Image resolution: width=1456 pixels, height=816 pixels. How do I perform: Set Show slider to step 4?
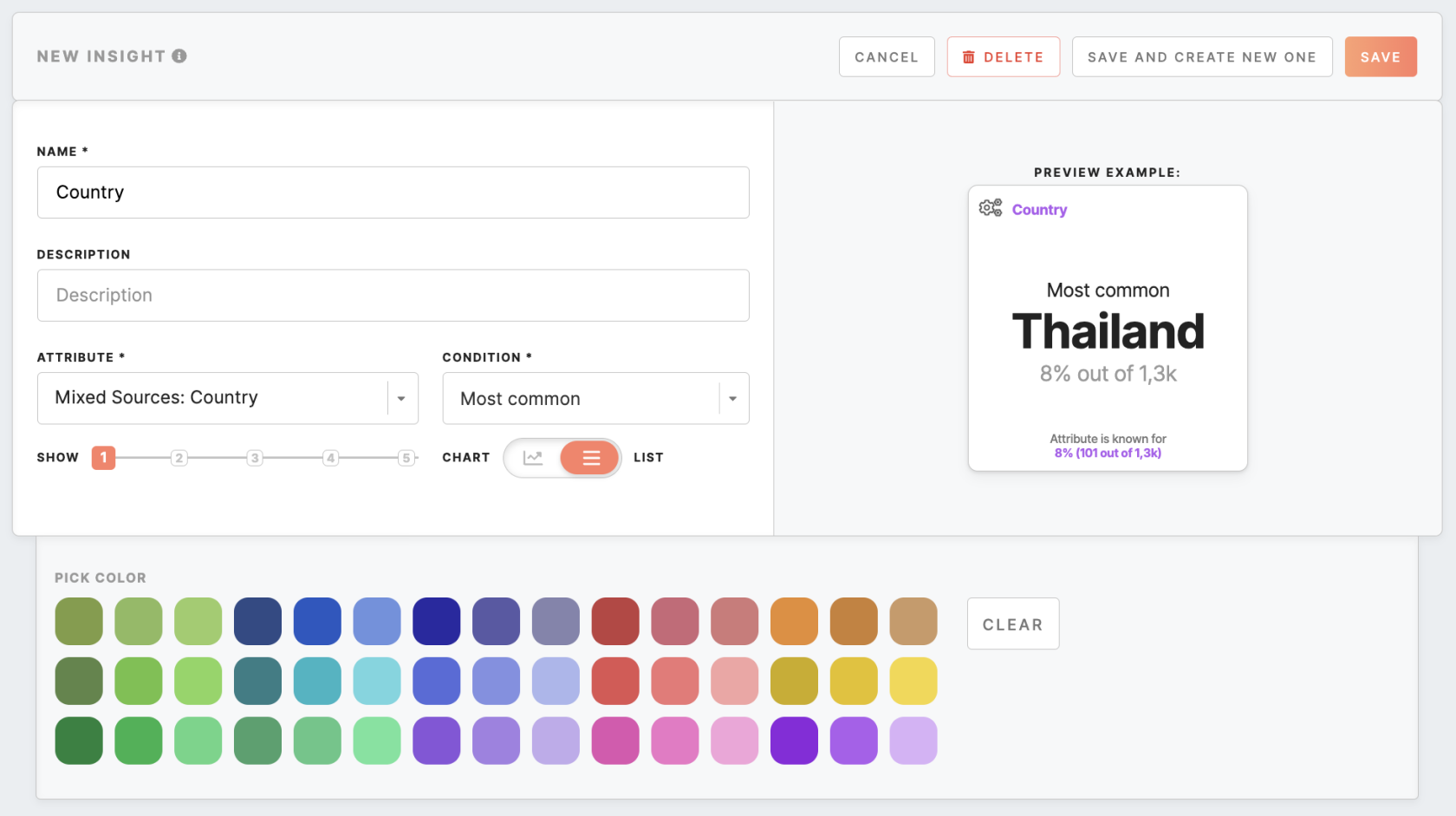(330, 458)
